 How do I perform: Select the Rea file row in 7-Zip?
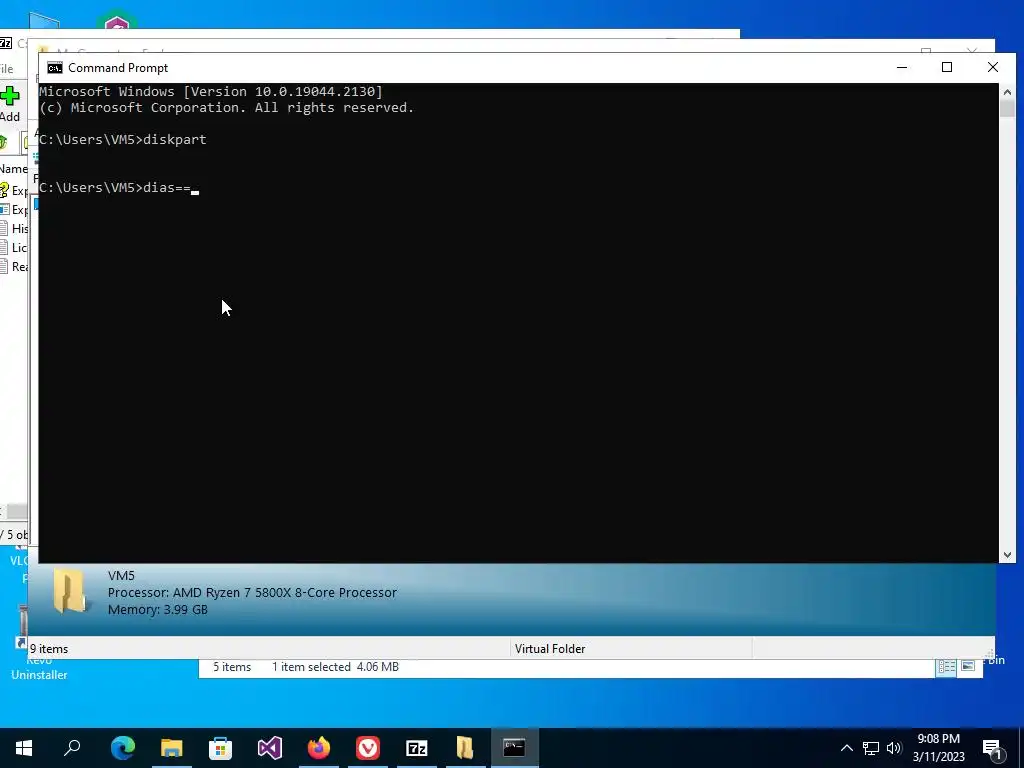tap(14, 266)
